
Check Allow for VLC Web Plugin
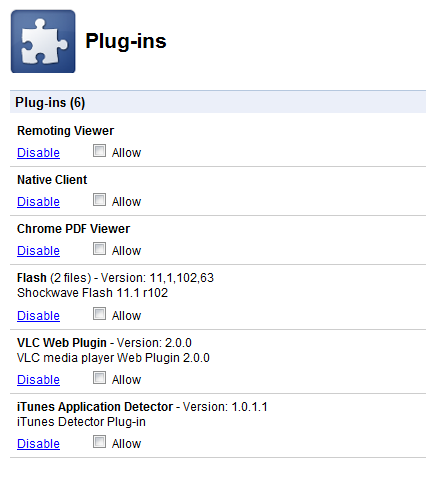[x=99, y=378]
